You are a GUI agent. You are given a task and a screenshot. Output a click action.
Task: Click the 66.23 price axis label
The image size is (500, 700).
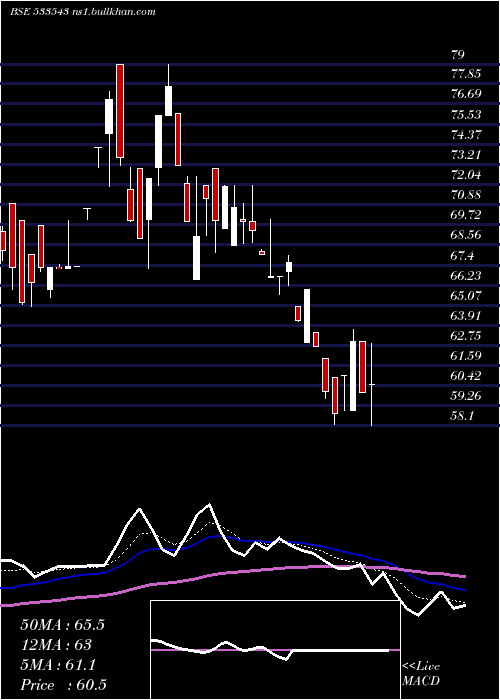pos(466,275)
